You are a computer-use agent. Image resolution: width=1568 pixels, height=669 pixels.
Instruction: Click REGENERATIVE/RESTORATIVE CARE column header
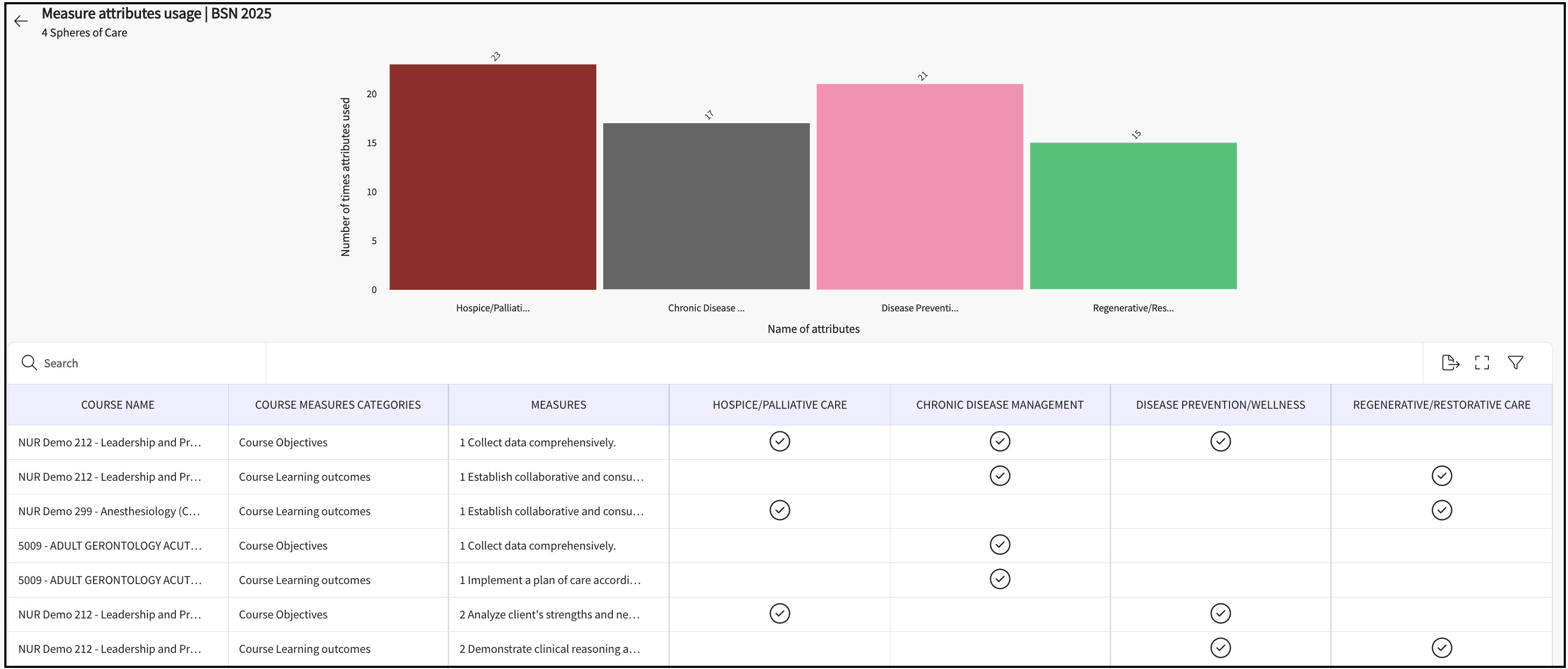pyautogui.click(x=1442, y=405)
